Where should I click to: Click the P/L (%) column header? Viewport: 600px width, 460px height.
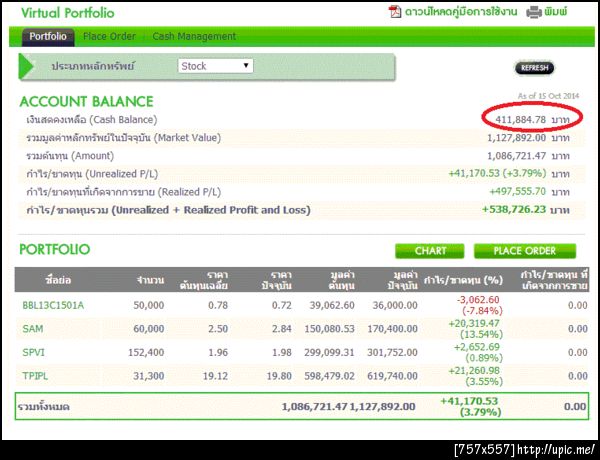click(x=463, y=280)
